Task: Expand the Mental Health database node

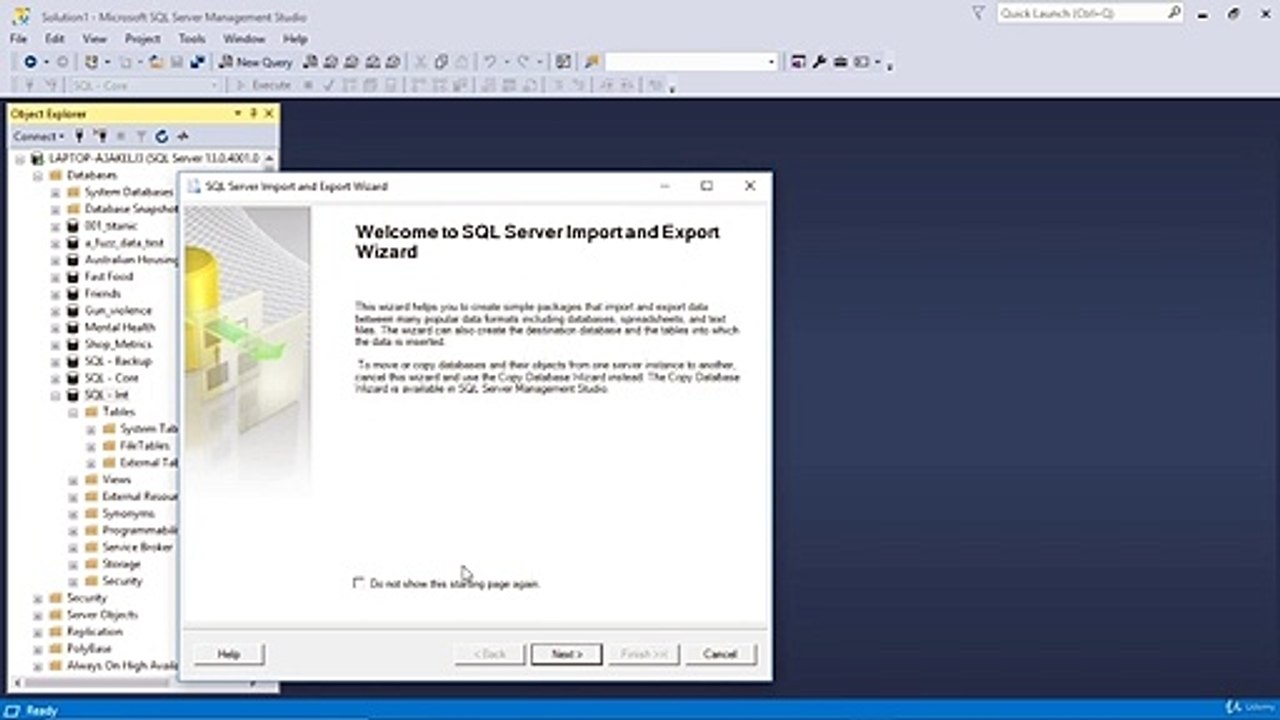Action: click(56, 327)
